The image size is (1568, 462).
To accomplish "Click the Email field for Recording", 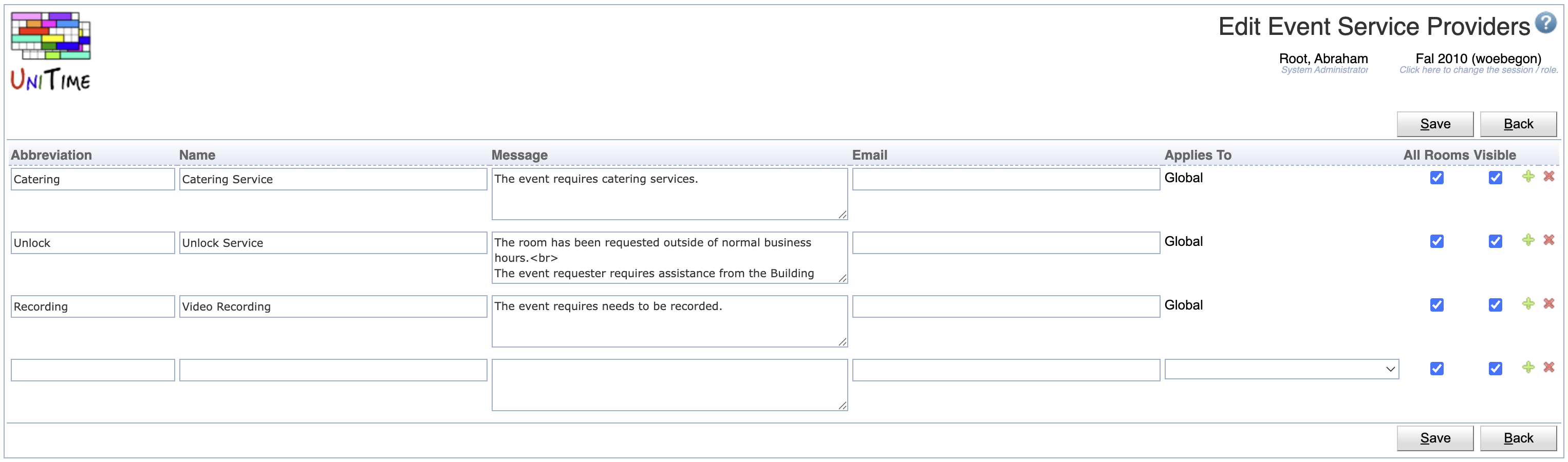I will pos(1005,306).
